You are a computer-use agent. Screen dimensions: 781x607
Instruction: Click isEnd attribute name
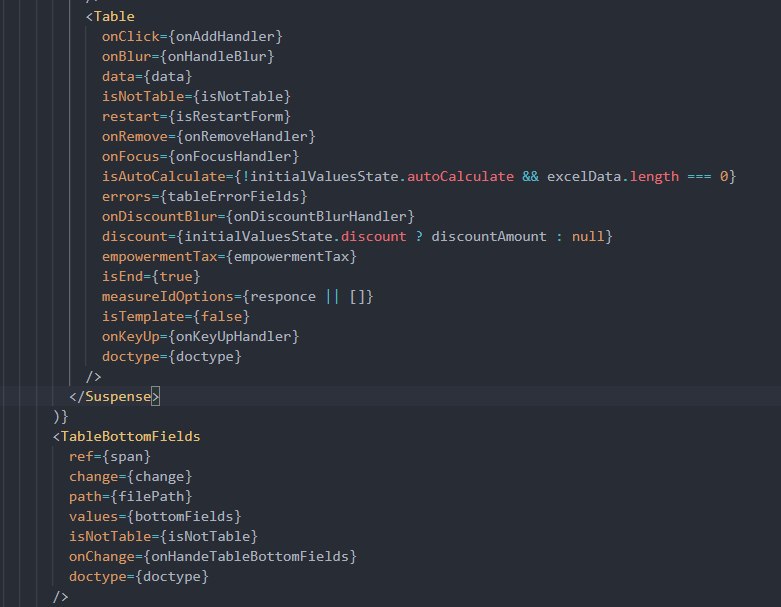tap(123, 276)
